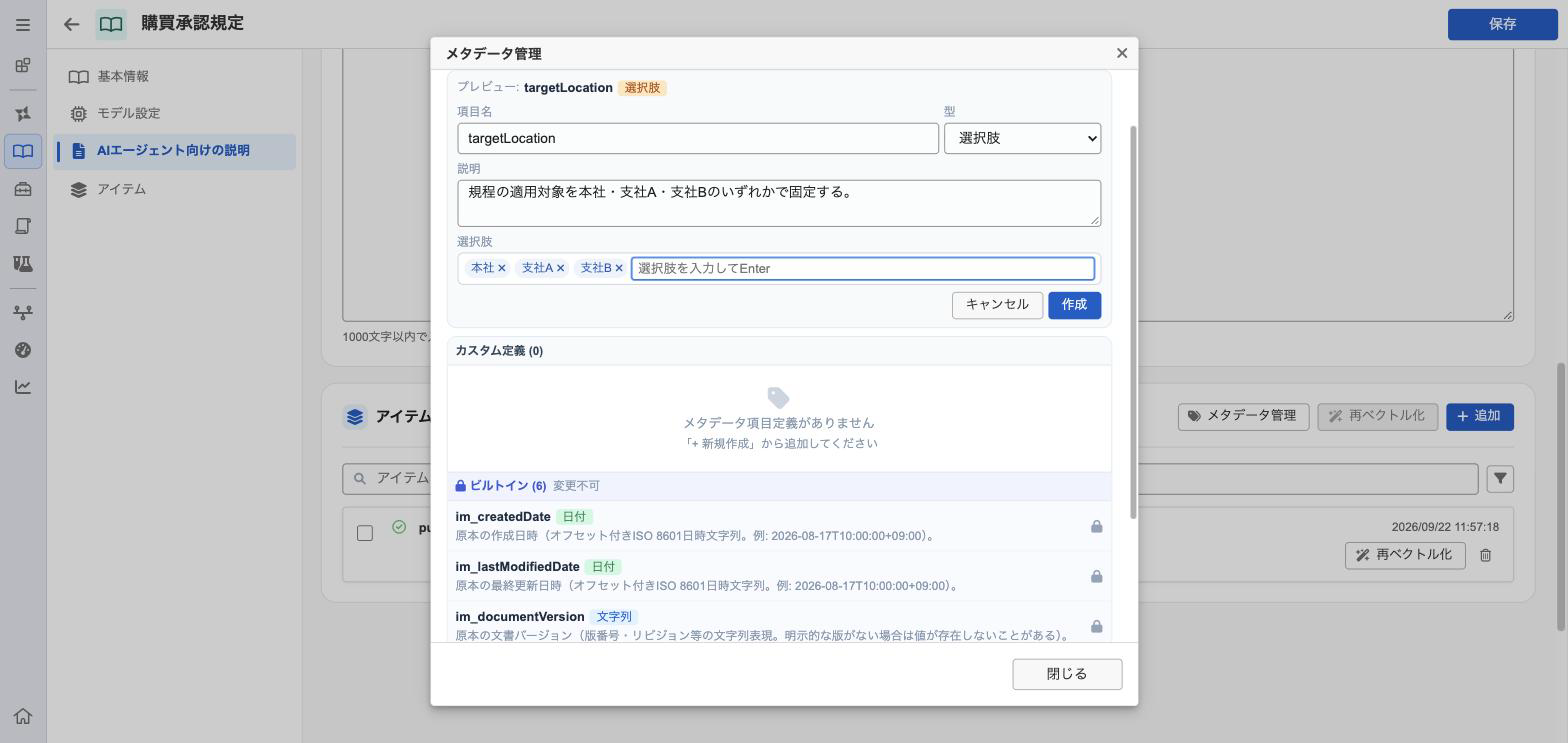Click the 追加 button
The height and width of the screenshot is (743, 1568).
coord(1479,416)
